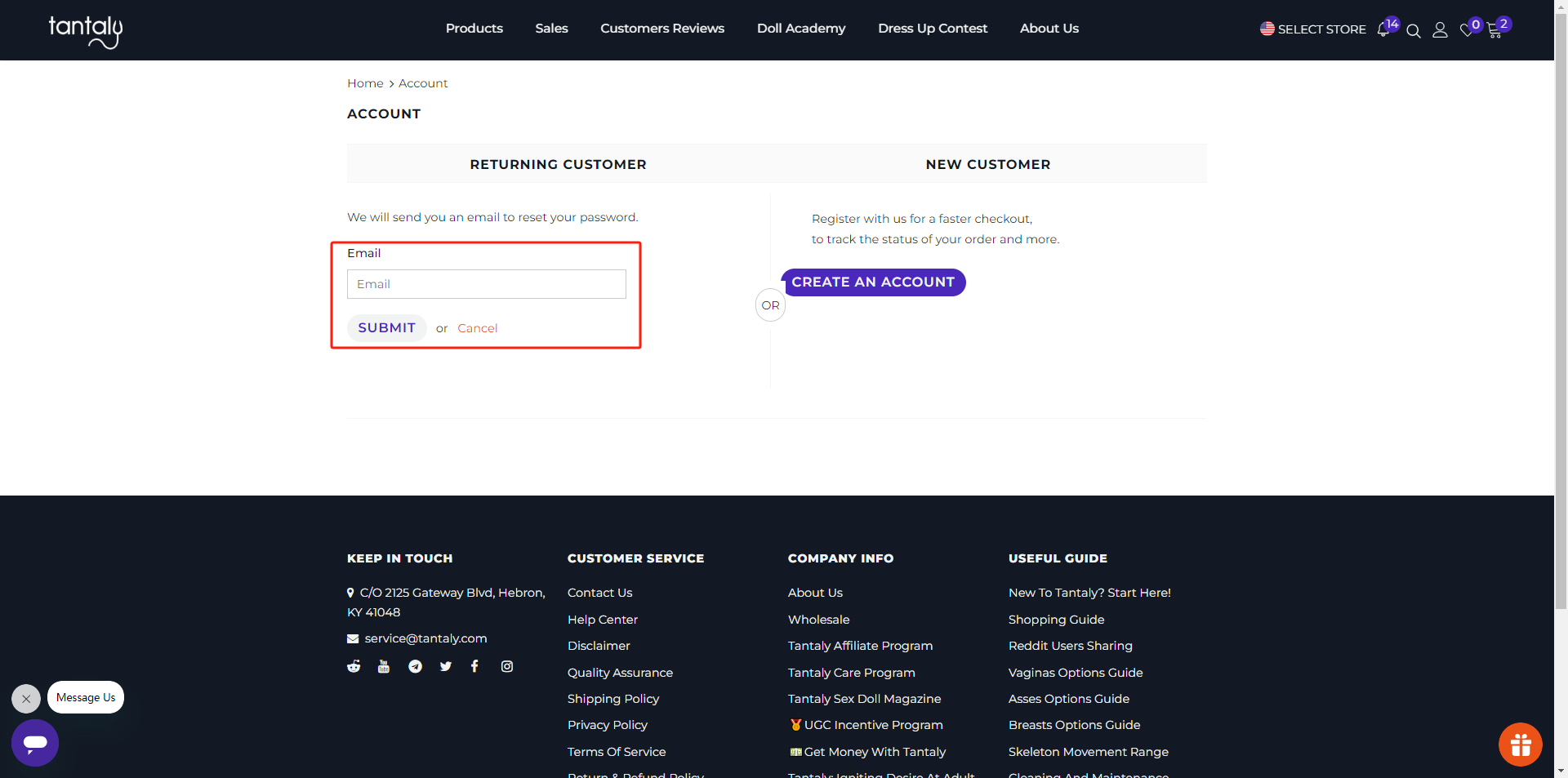
Task: Open New To Tantaly? Start Here! link
Action: (1089, 593)
